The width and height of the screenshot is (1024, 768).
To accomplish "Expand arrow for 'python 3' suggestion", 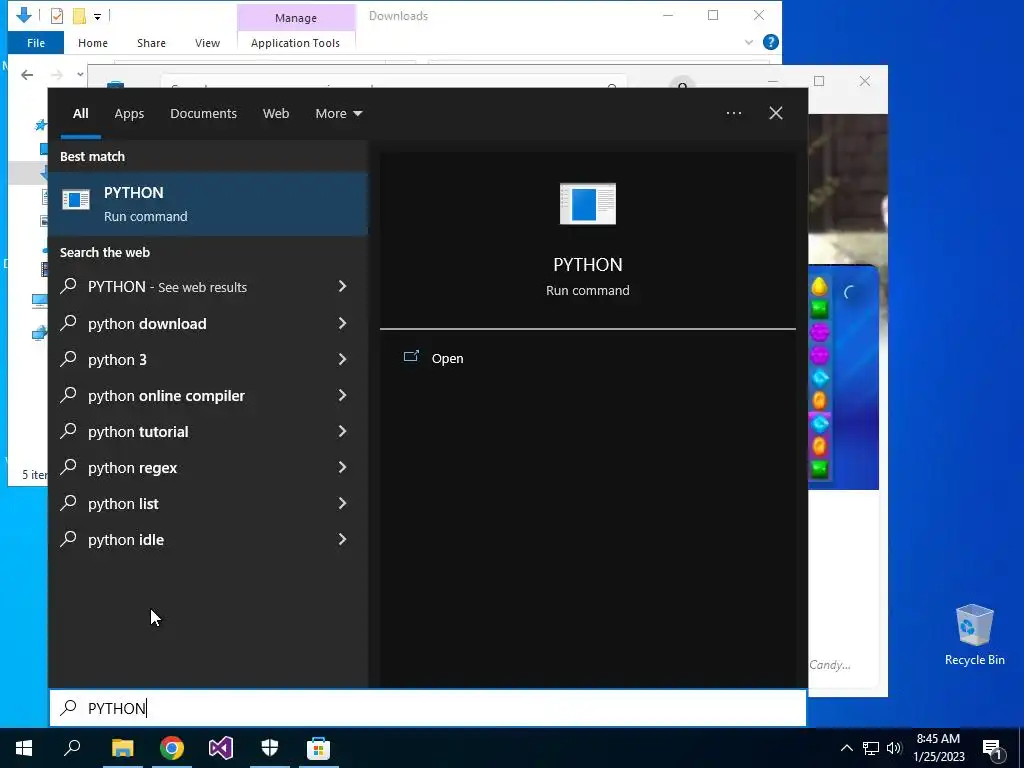I will tap(342, 359).
